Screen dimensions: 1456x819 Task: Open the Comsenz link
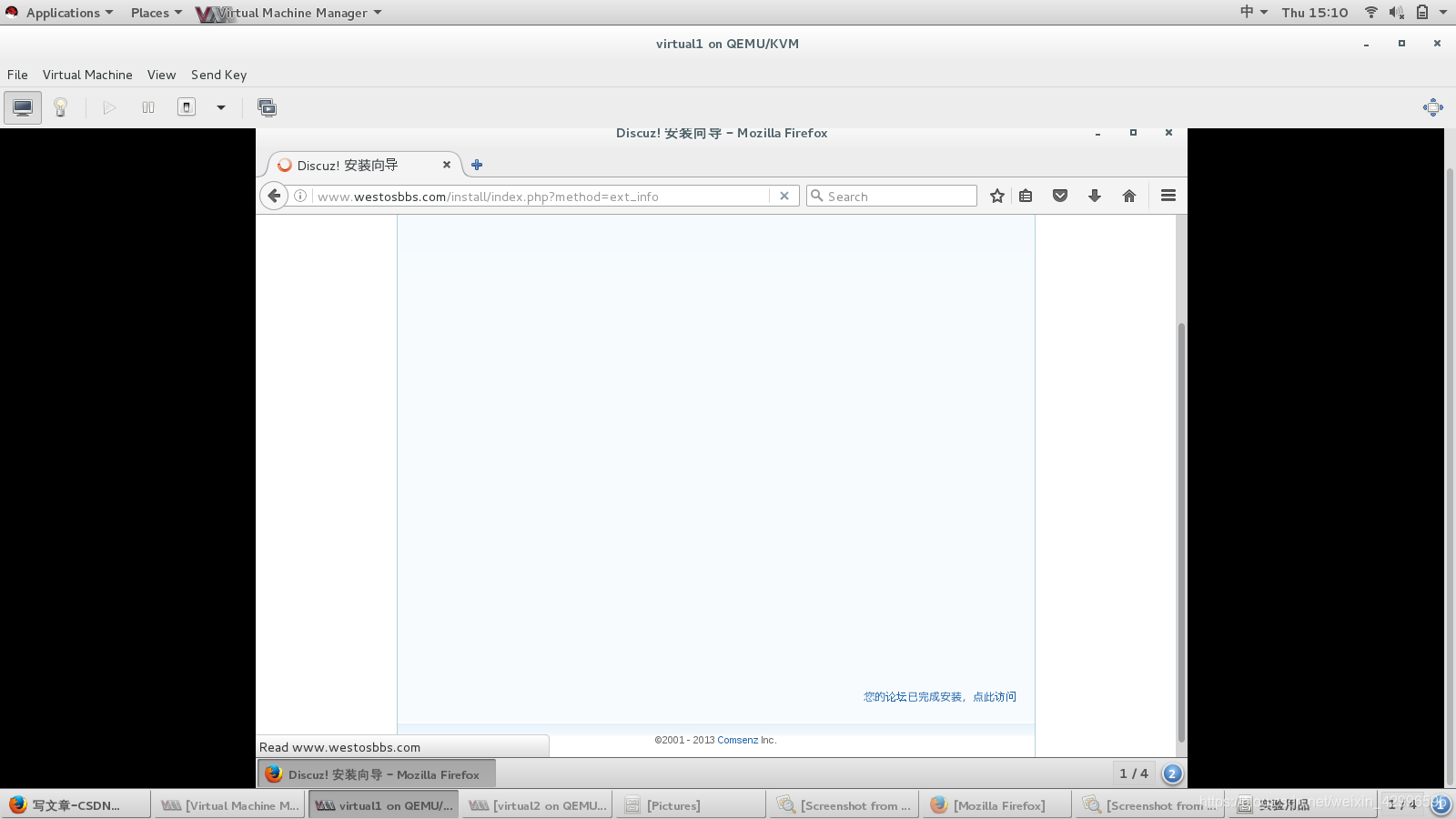click(x=737, y=740)
